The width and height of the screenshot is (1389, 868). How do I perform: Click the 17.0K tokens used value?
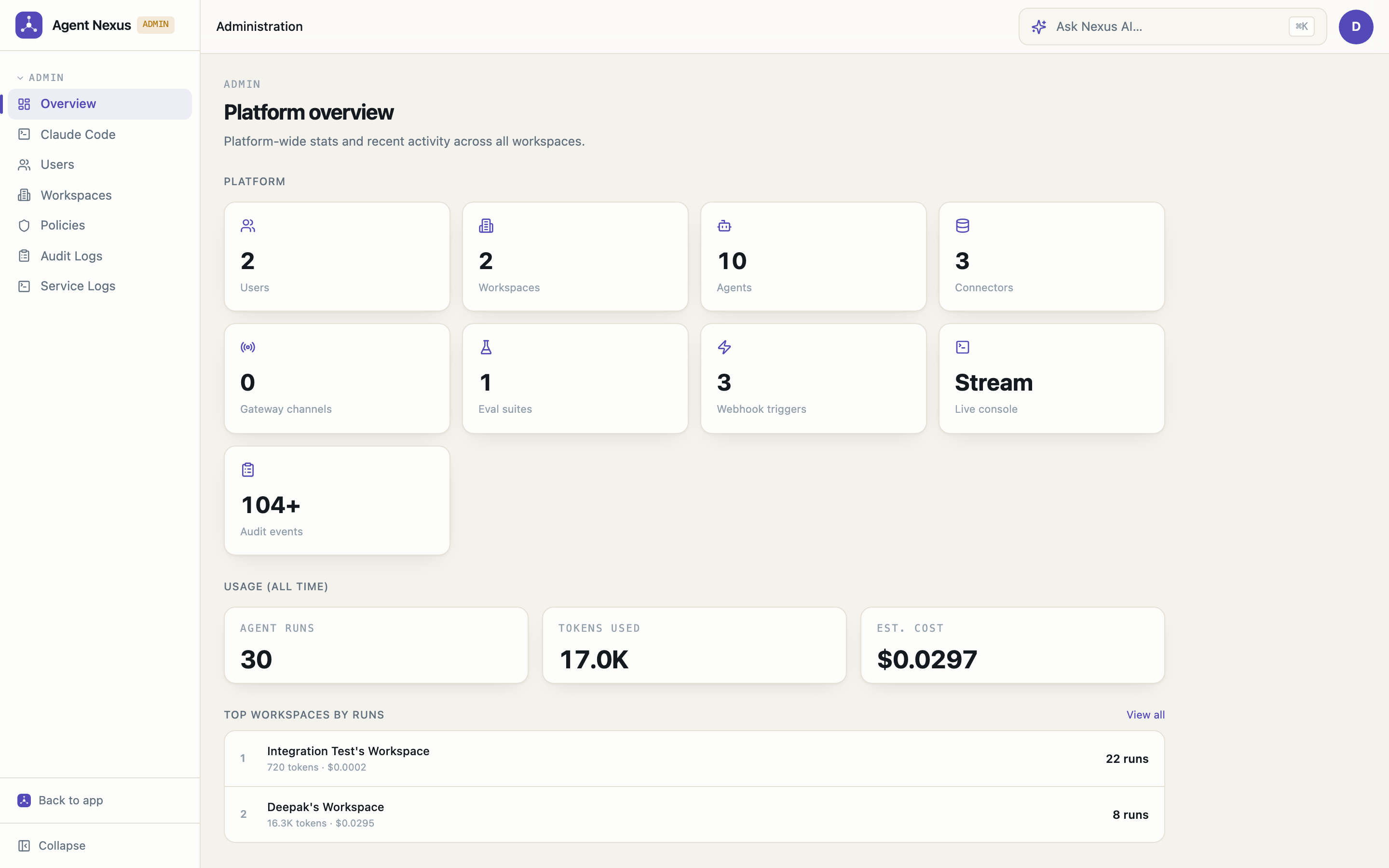click(594, 659)
